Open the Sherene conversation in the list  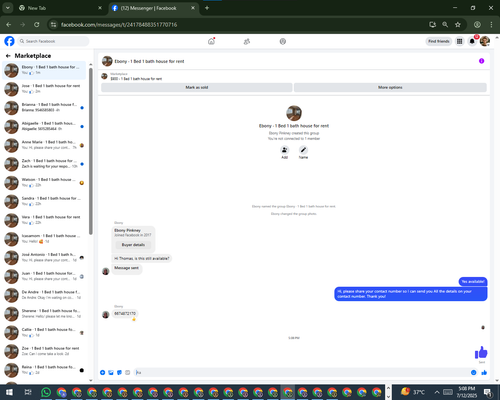(44, 314)
